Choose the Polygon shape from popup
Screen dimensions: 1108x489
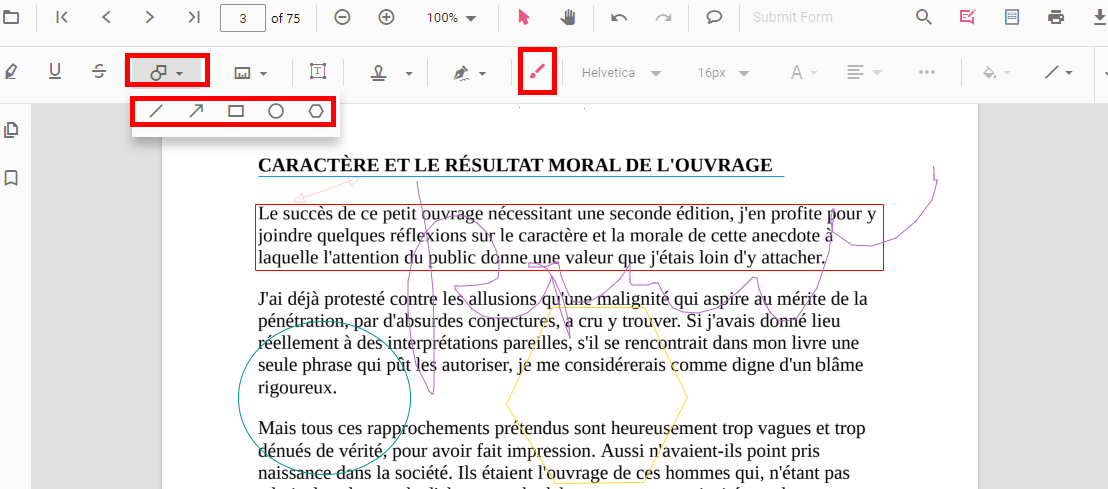pyautogui.click(x=317, y=111)
